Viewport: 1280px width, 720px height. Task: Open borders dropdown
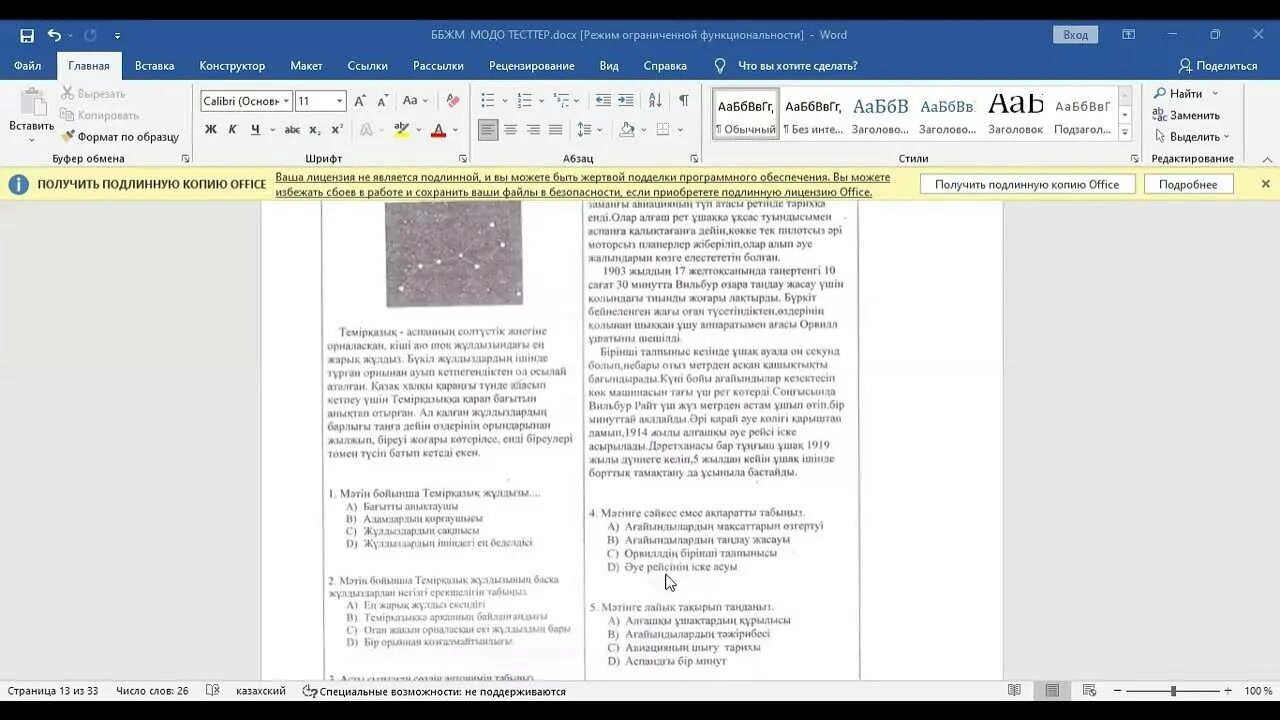pos(680,130)
